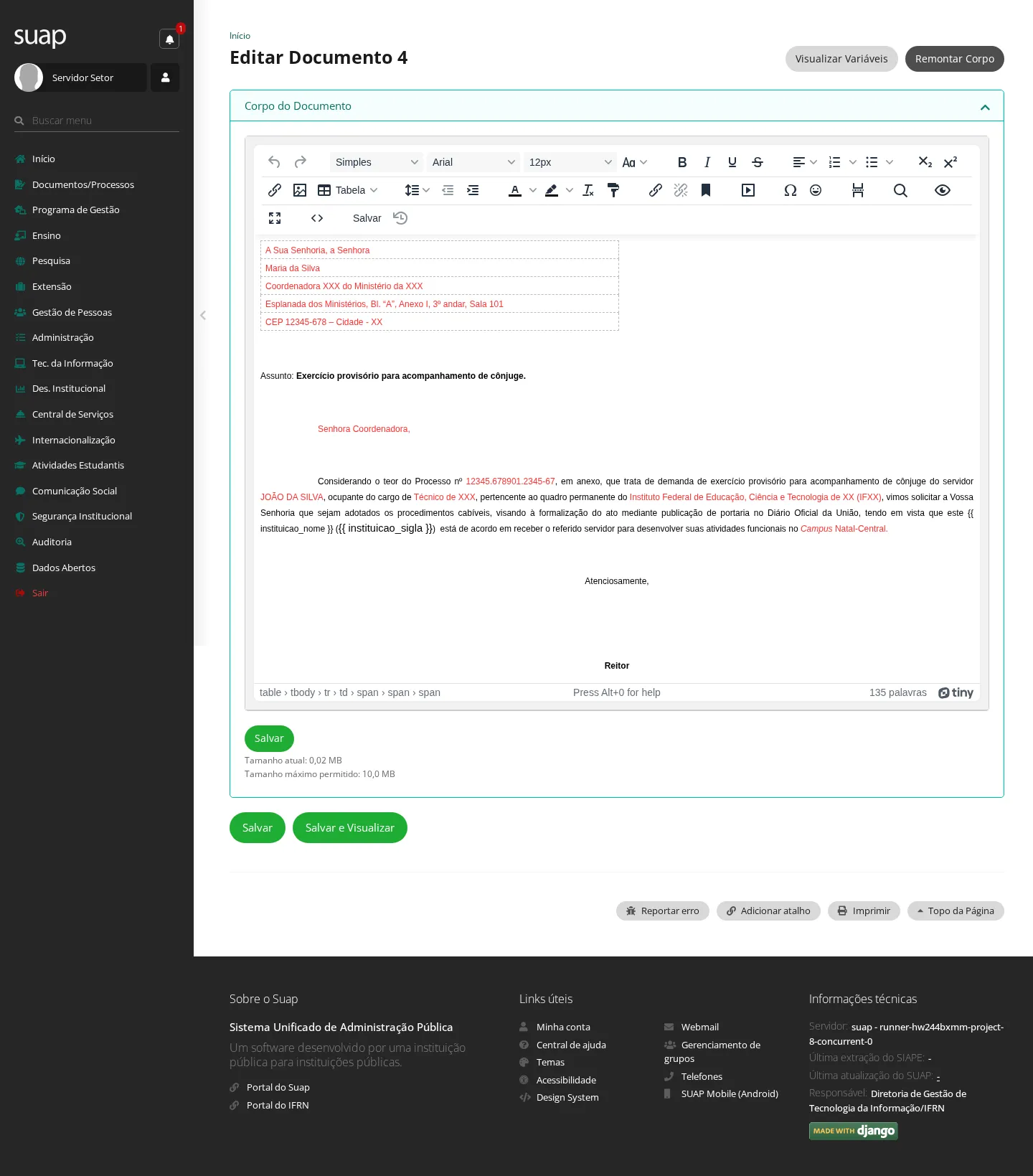Decrease indent with the outdent icon

[448, 190]
